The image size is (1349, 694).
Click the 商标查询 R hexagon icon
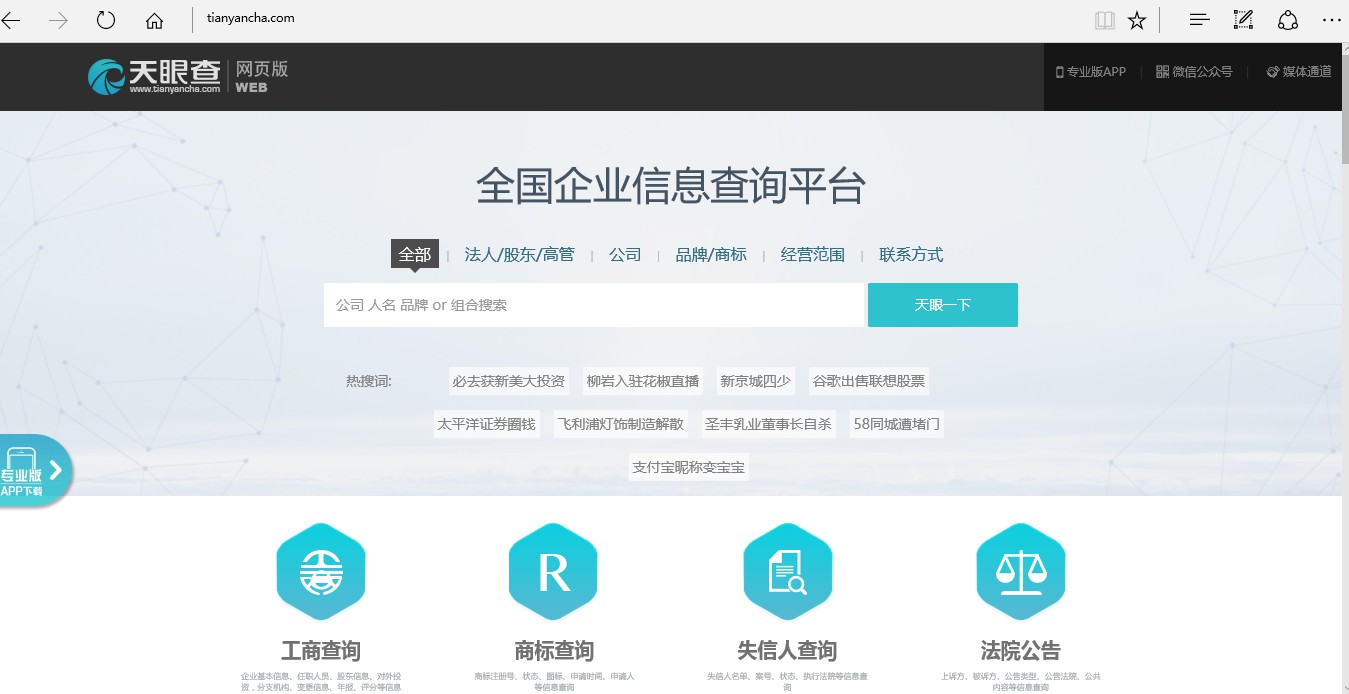(x=553, y=572)
